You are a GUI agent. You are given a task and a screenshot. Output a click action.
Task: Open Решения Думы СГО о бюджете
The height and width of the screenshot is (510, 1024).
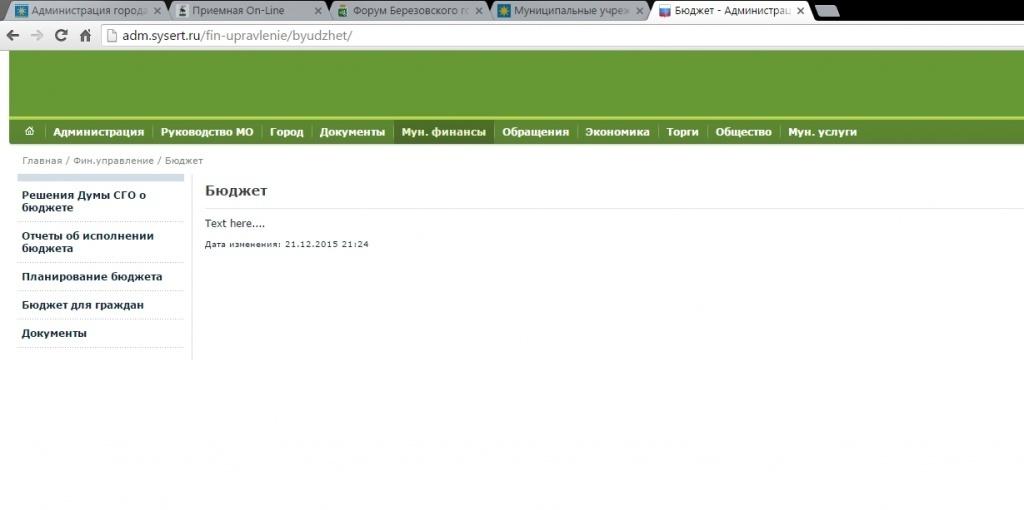[84, 202]
